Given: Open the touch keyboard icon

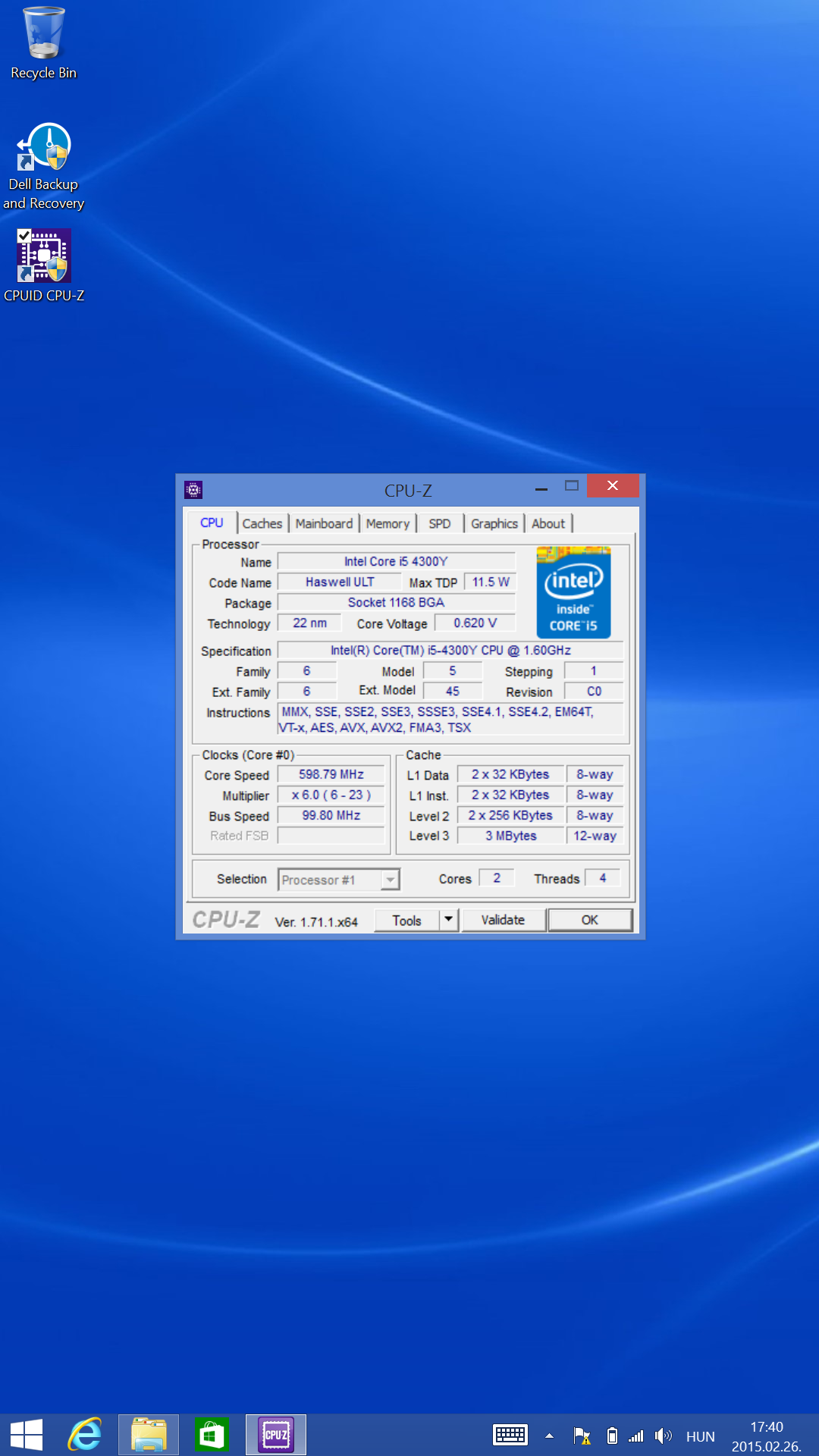Looking at the screenshot, I should tap(510, 1435).
